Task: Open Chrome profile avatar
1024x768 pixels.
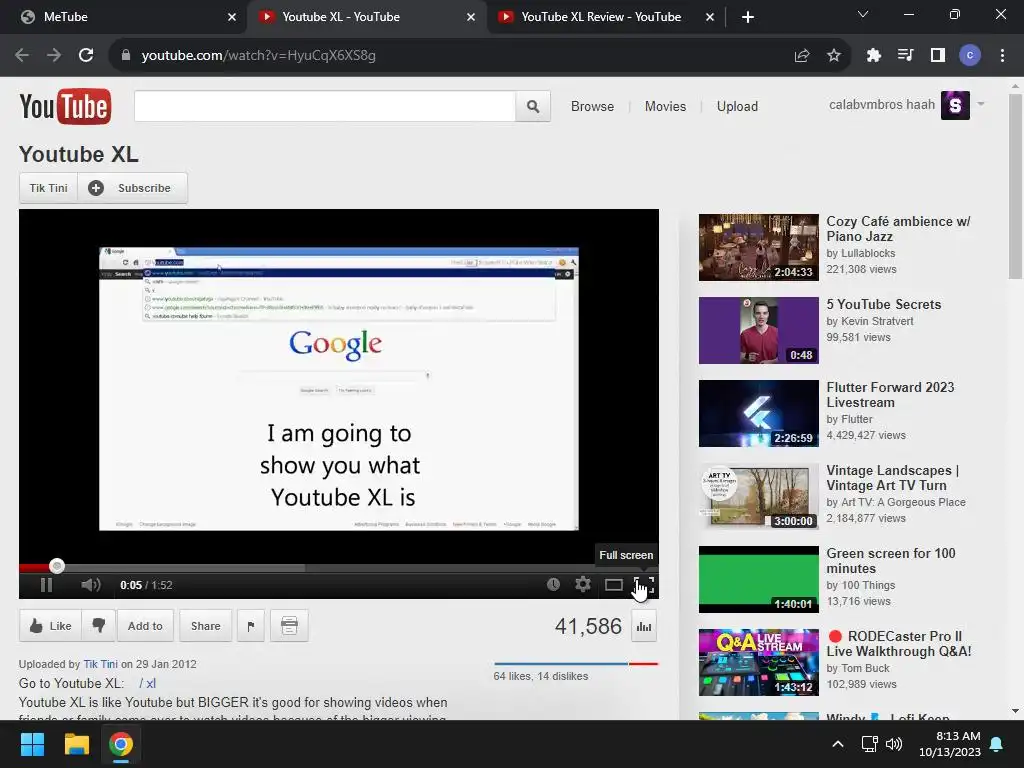Action: pos(970,56)
